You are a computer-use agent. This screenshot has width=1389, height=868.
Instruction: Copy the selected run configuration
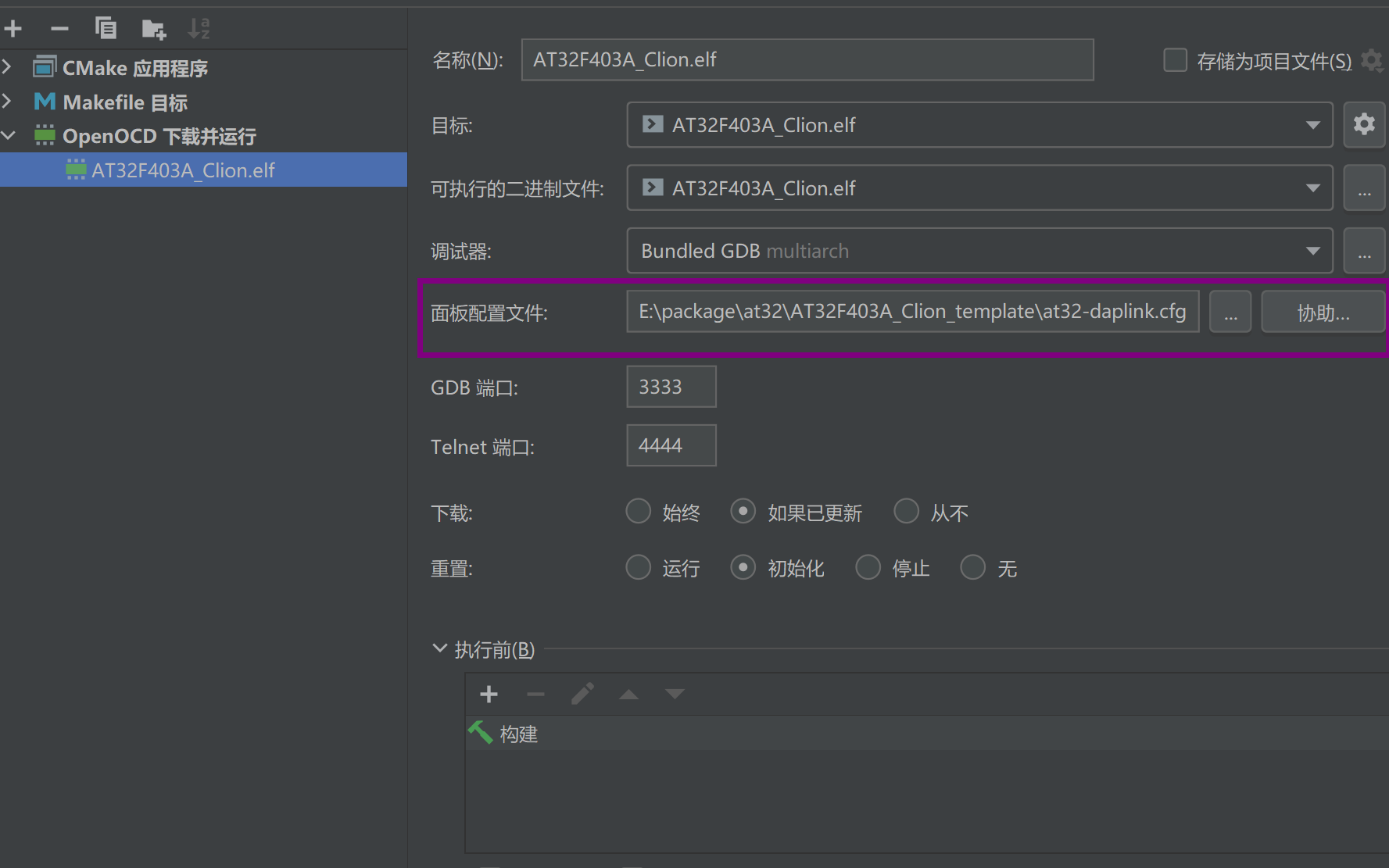(106, 28)
